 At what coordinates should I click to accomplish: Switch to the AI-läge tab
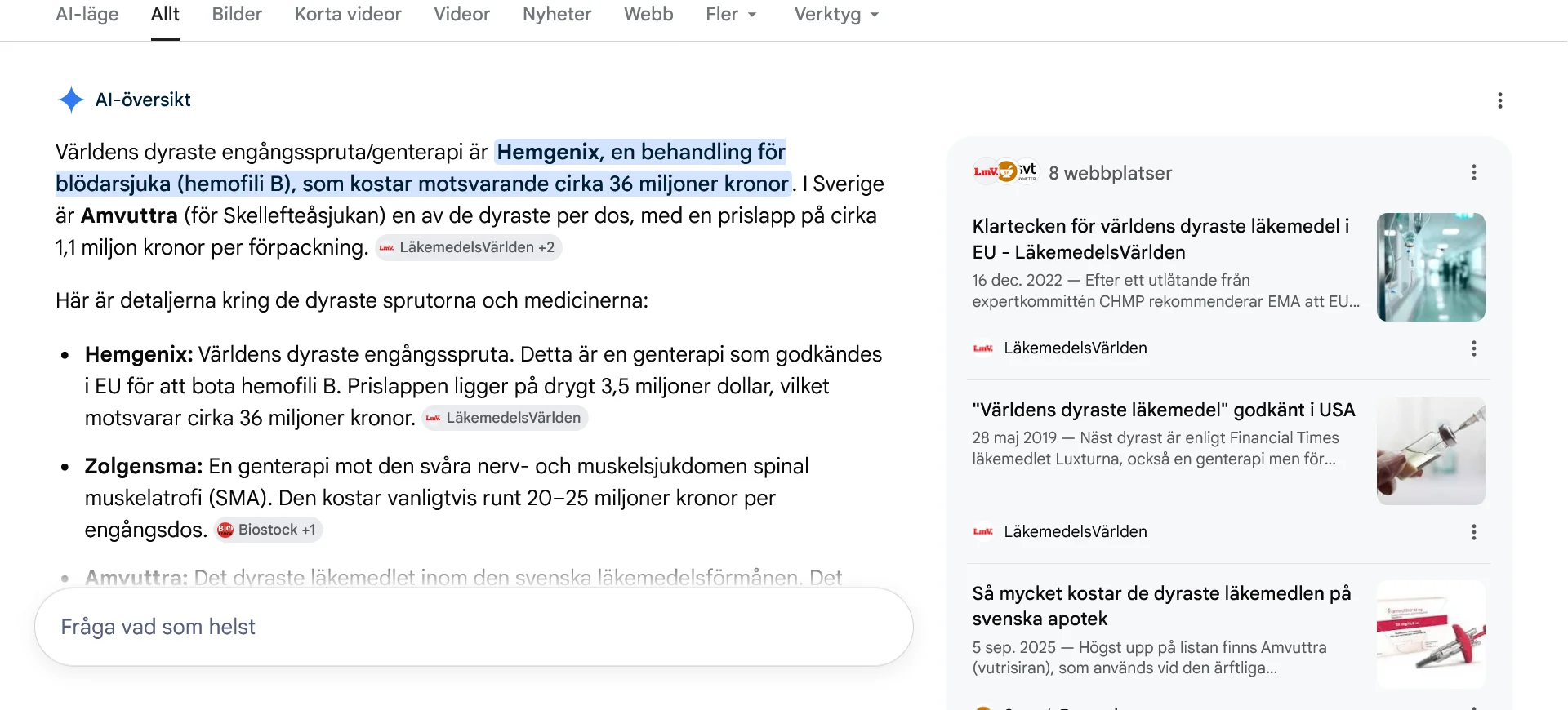point(87,15)
